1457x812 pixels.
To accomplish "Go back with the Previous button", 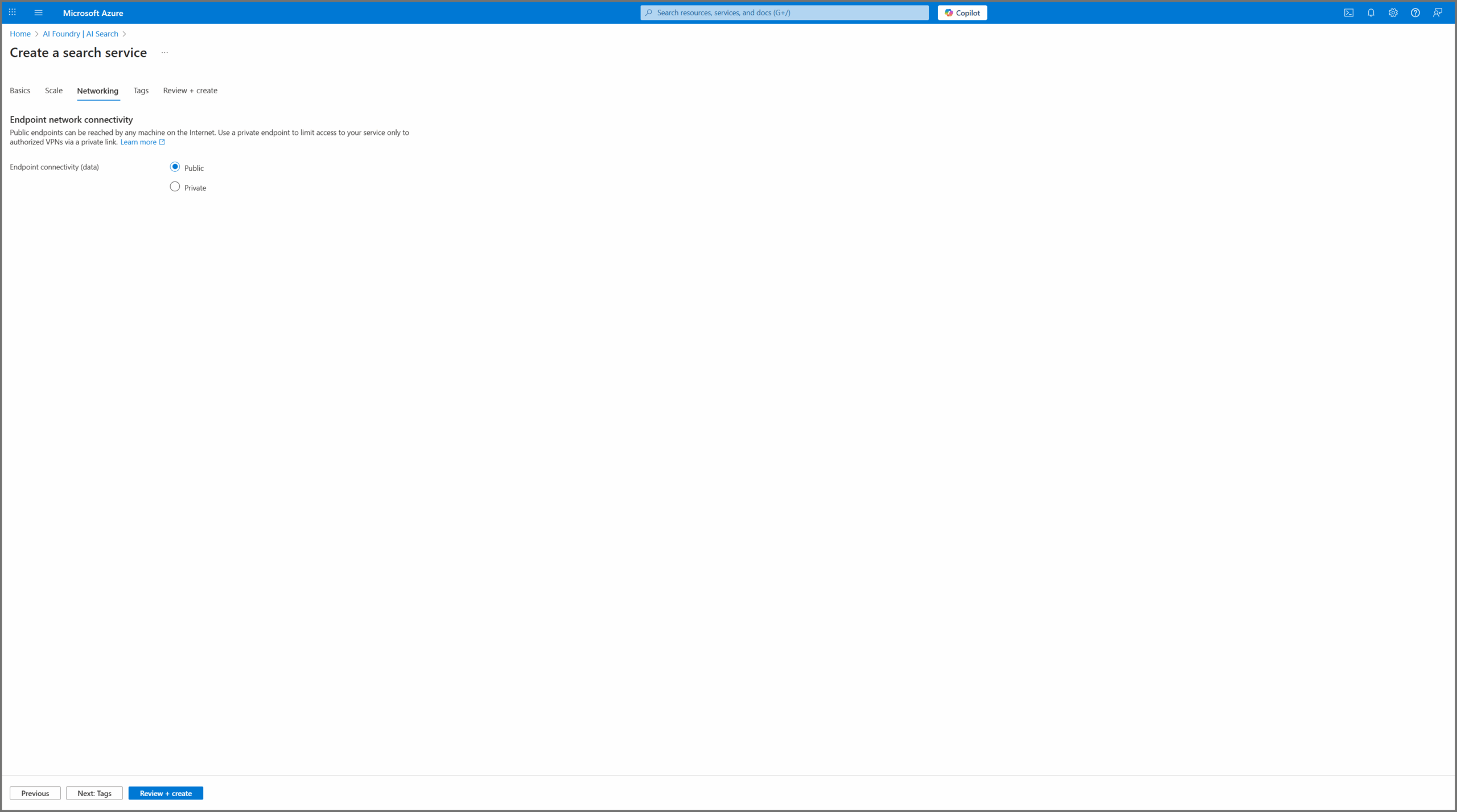I will (35, 793).
